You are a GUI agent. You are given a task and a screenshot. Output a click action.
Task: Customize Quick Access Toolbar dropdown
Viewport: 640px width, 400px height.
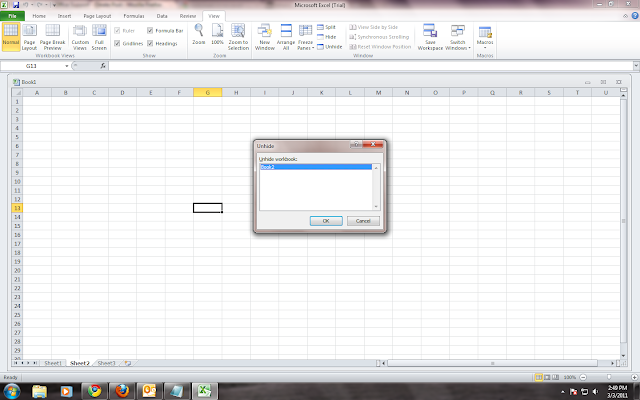coord(54,5)
